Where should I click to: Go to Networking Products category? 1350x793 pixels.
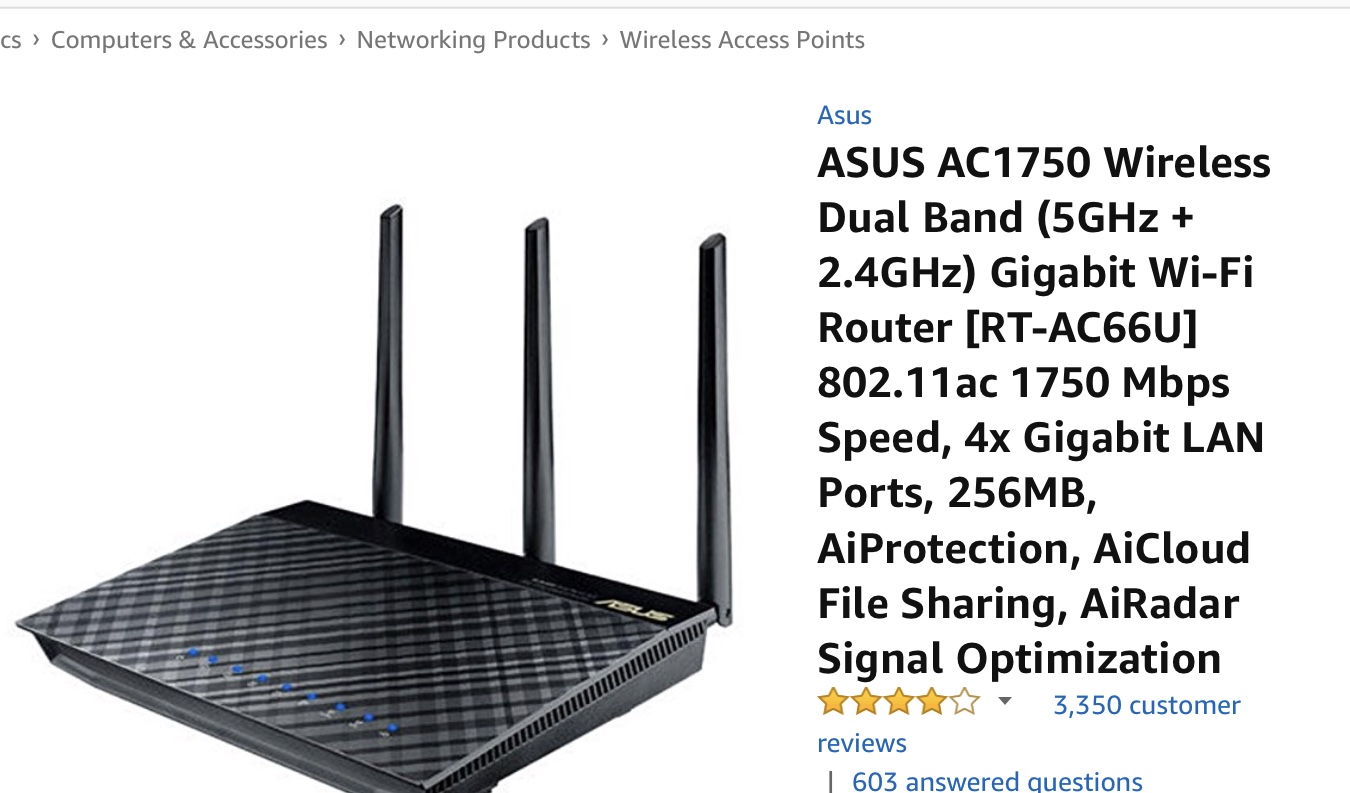coord(473,40)
